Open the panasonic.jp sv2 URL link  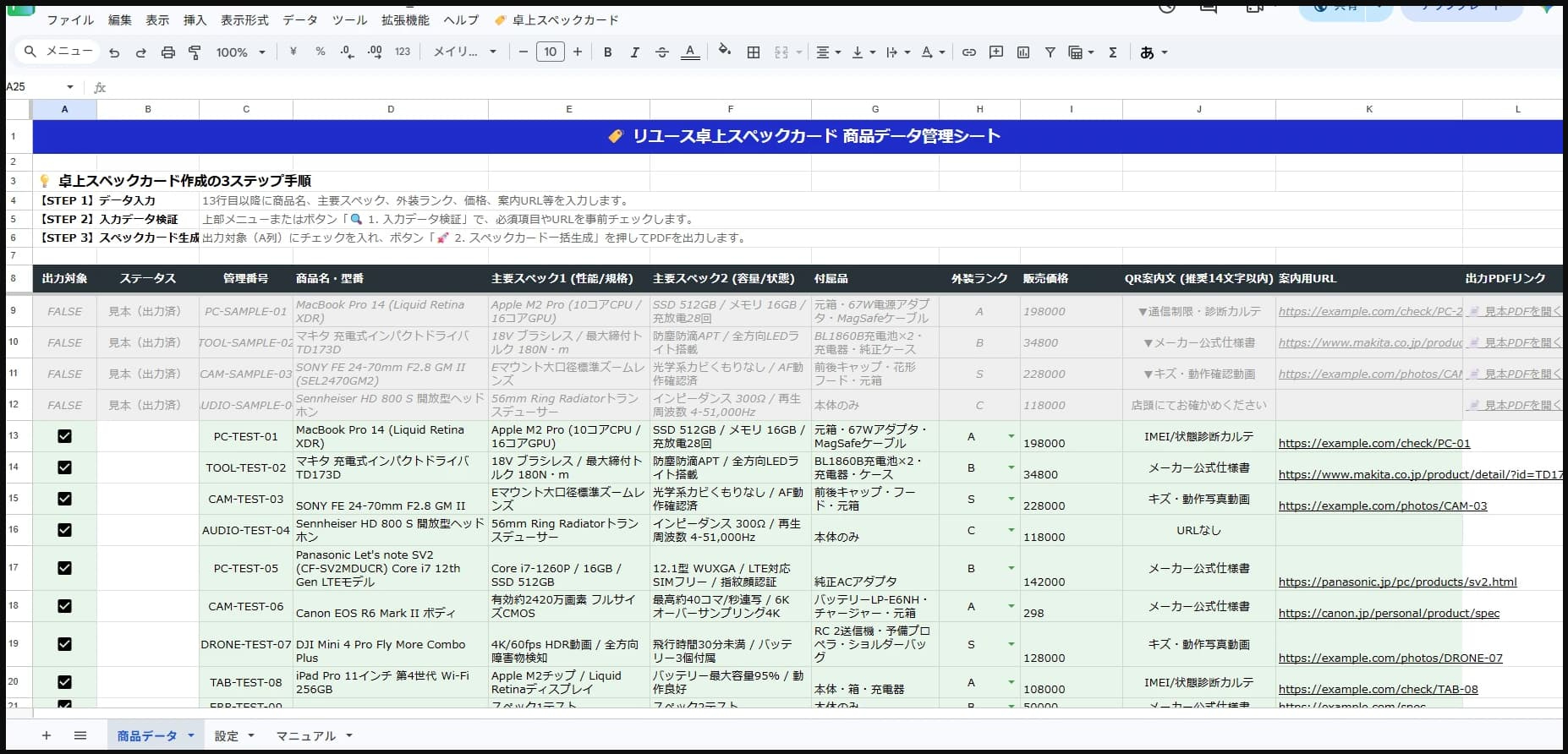point(1397,582)
